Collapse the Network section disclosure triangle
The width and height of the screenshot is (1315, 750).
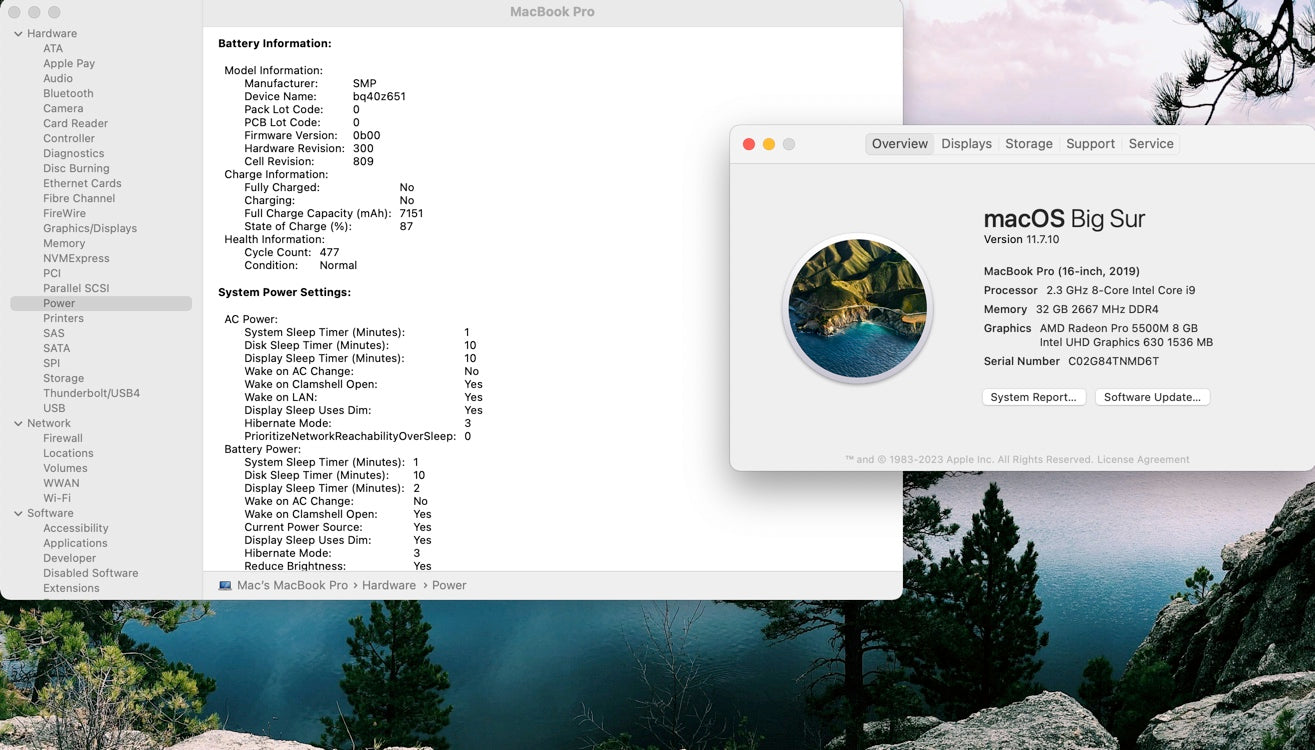point(18,424)
